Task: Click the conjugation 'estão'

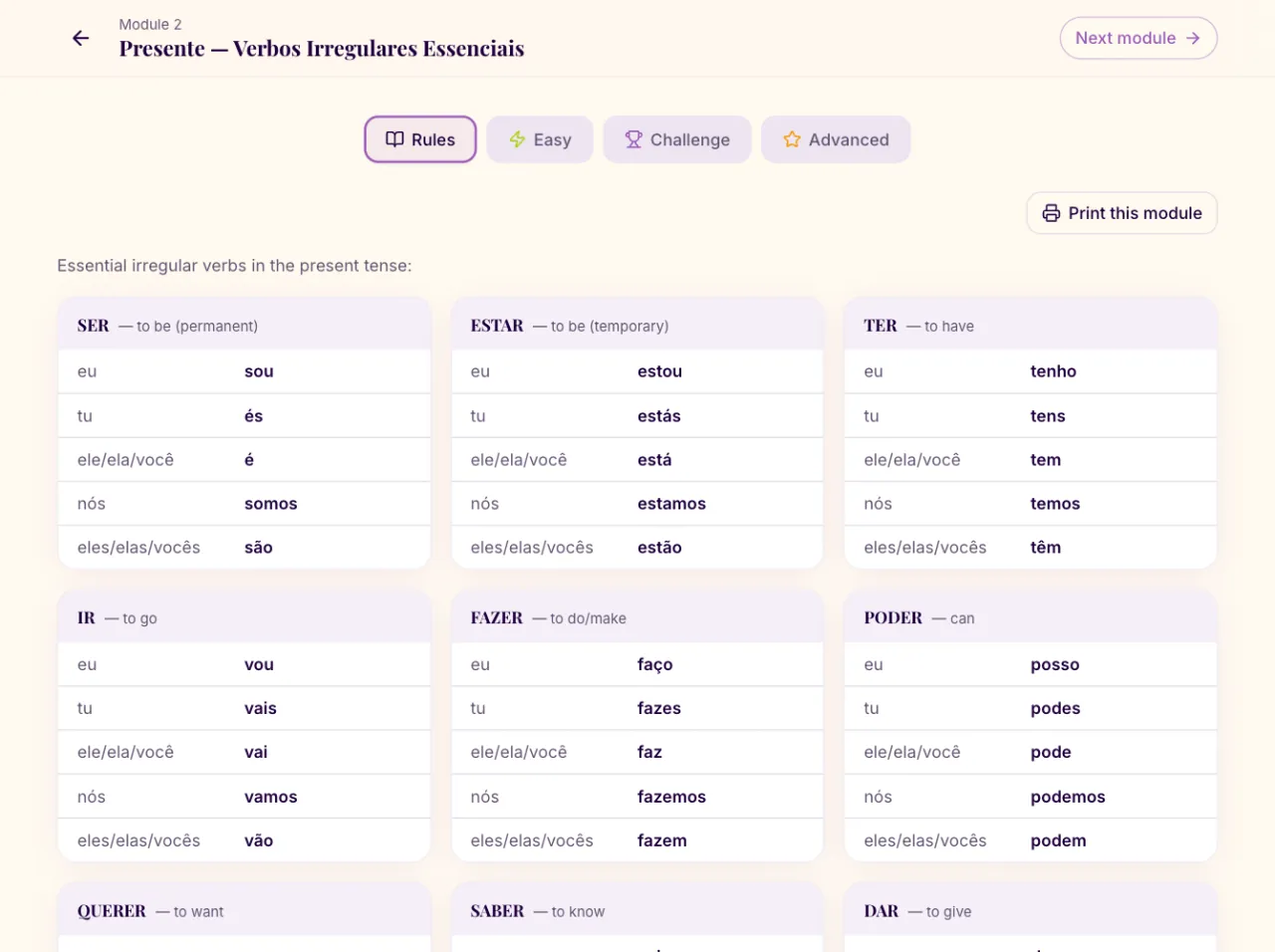Action: coord(659,548)
